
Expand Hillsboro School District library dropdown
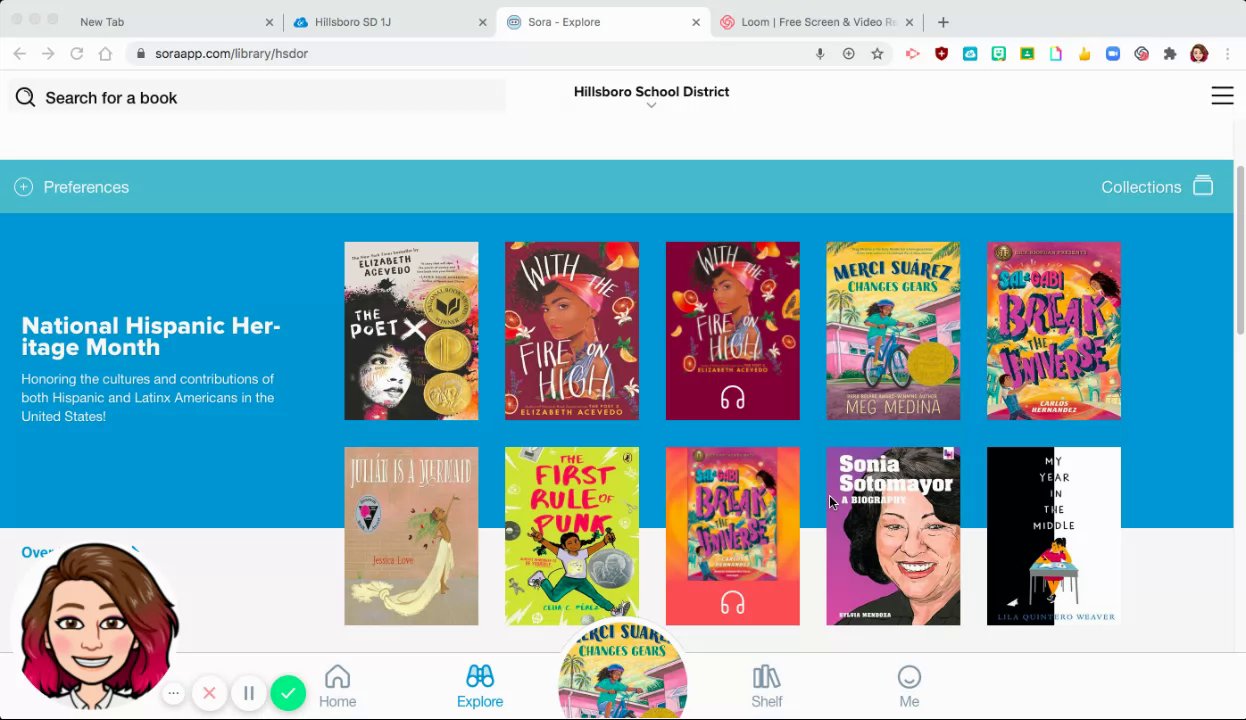pyautogui.click(x=651, y=96)
